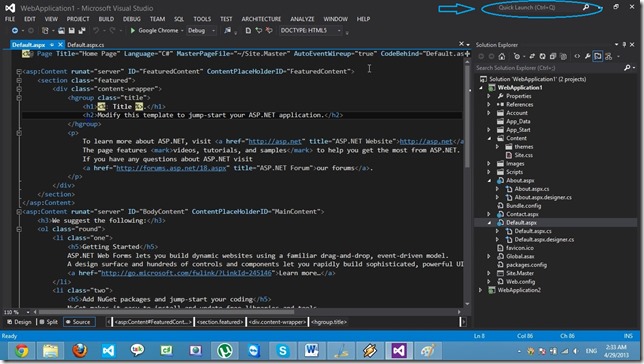Click the Save All toolbar icon
This screenshot has height=364, width=644.
(82, 30)
